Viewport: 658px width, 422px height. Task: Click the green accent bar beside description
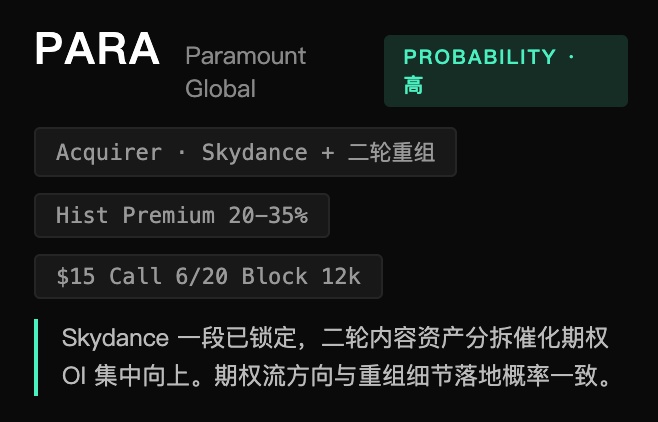(36, 358)
